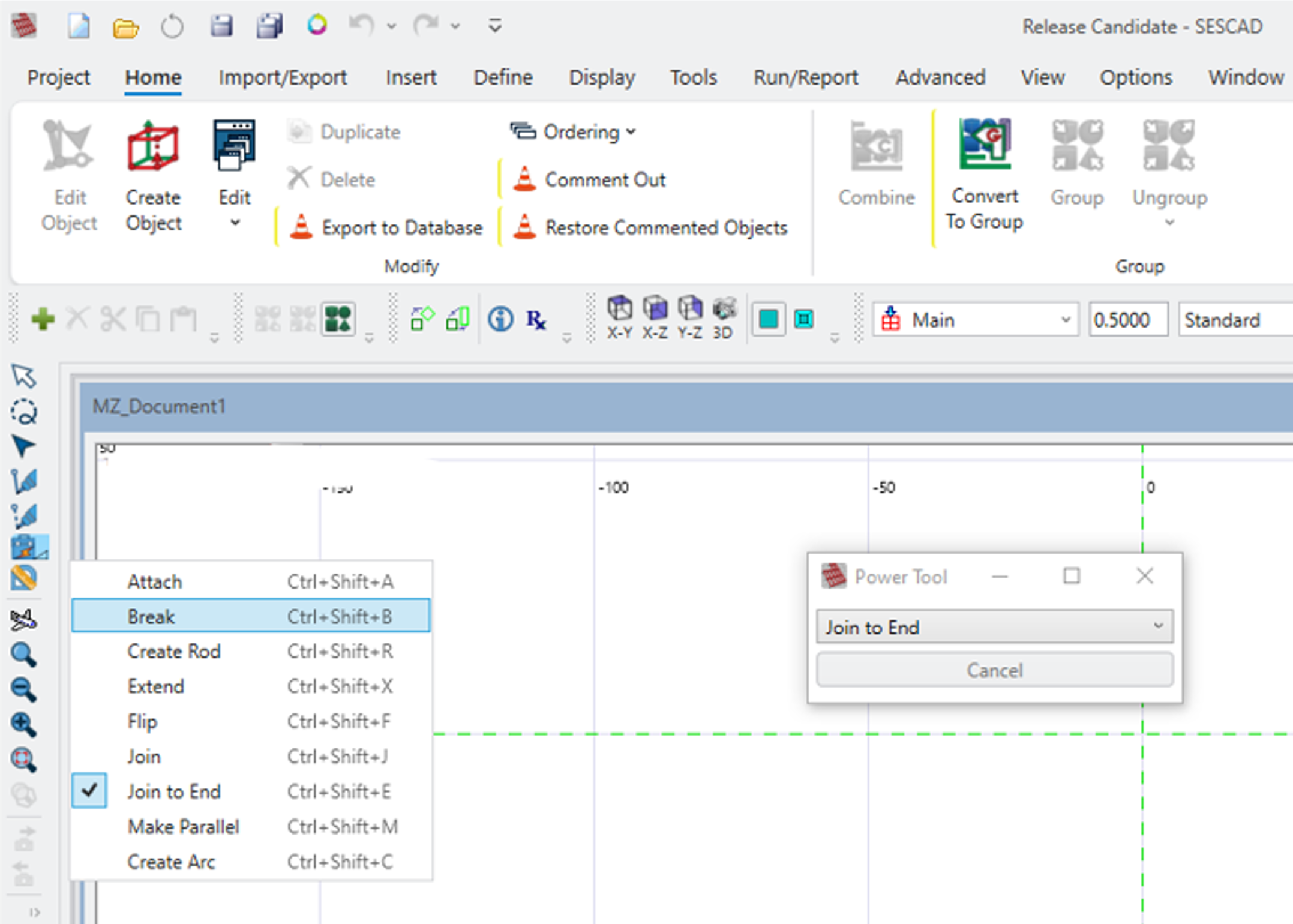Select the ruler measure tool
Screen dimensions: 1293x924
[x=23, y=578]
